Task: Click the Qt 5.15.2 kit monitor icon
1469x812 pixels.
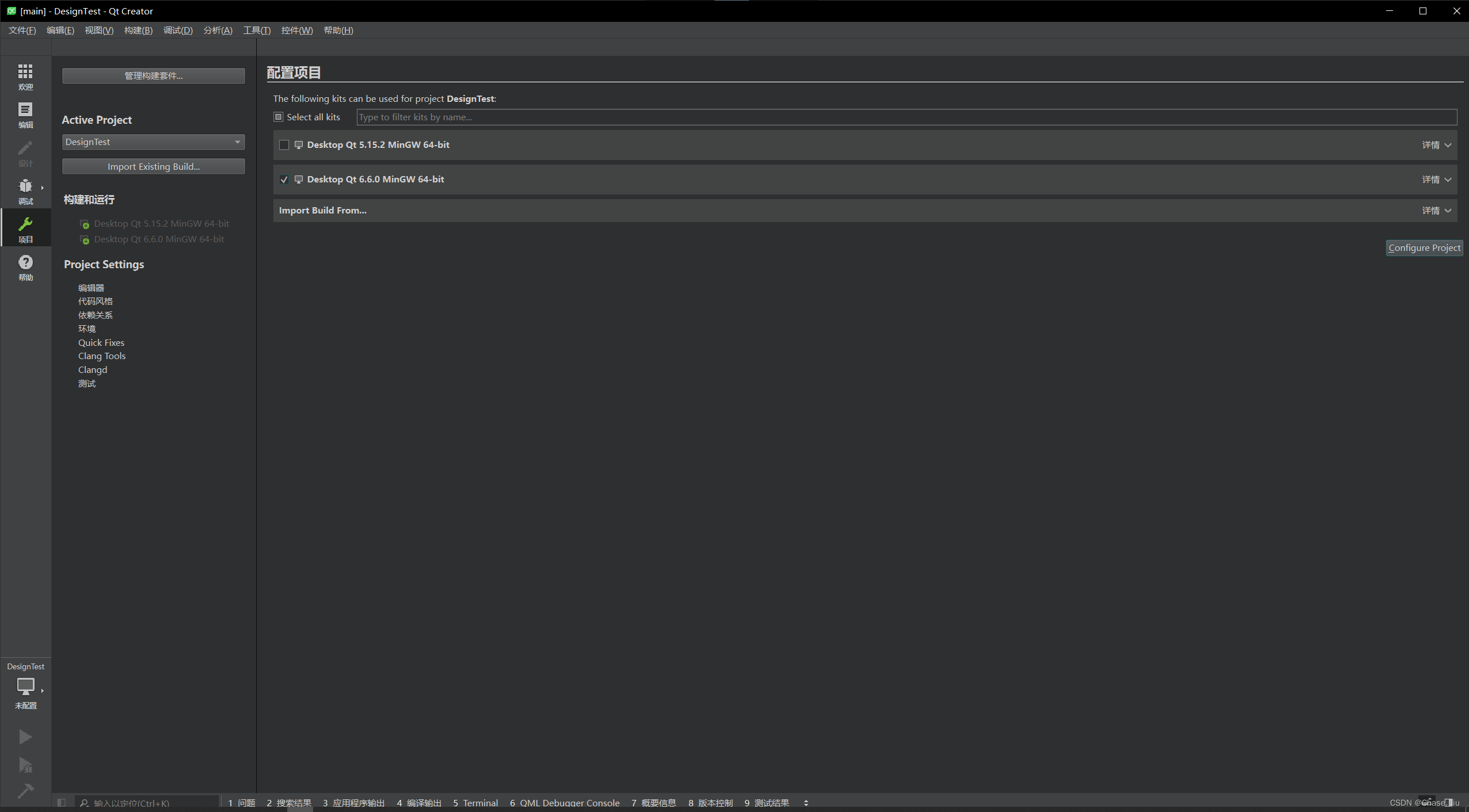Action: [298, 145]
